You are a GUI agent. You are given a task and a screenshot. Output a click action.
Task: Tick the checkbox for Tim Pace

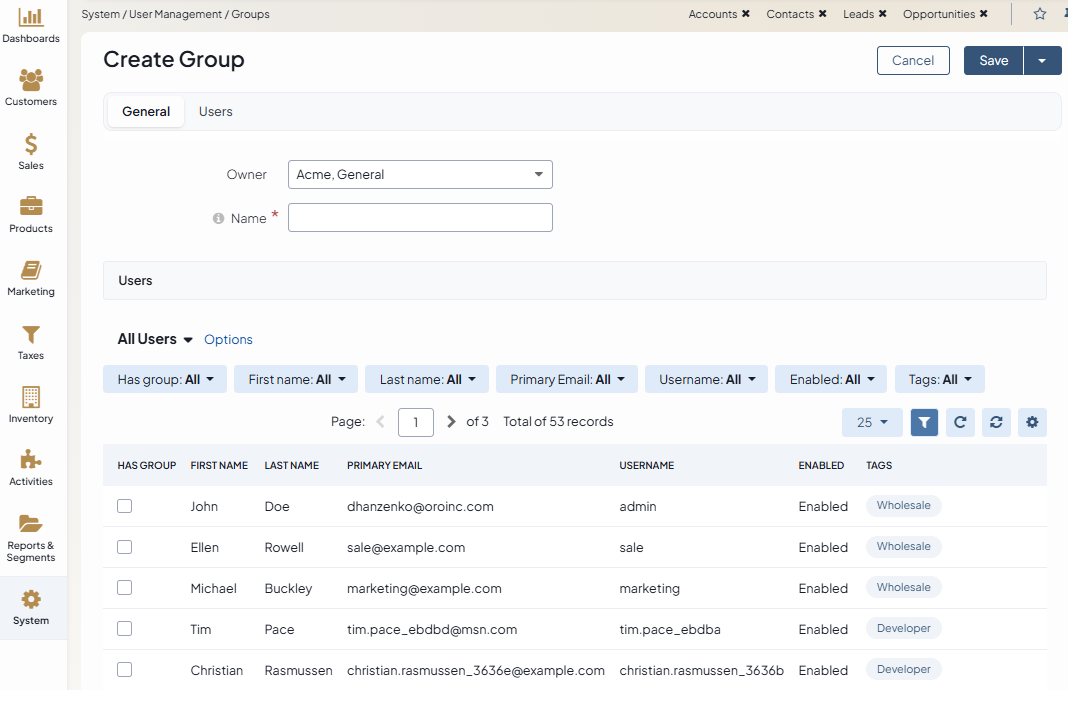124,629
